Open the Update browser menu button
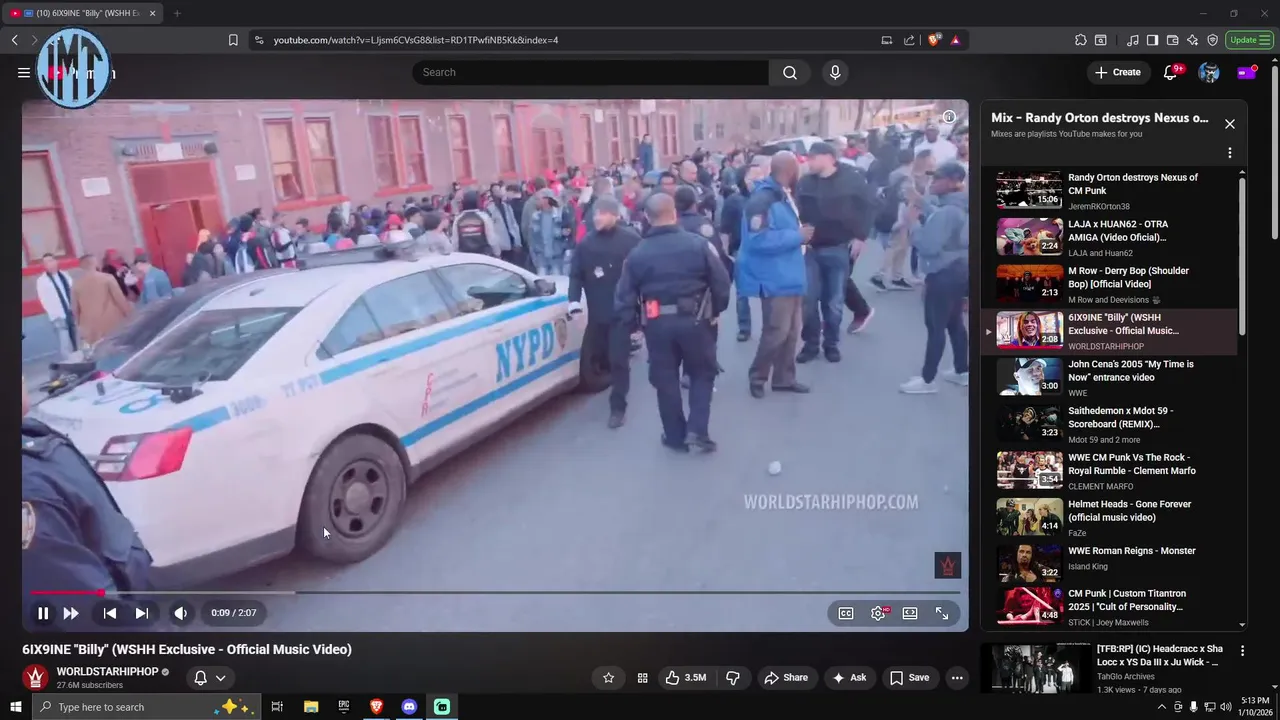 click(x=1250, y=40)
